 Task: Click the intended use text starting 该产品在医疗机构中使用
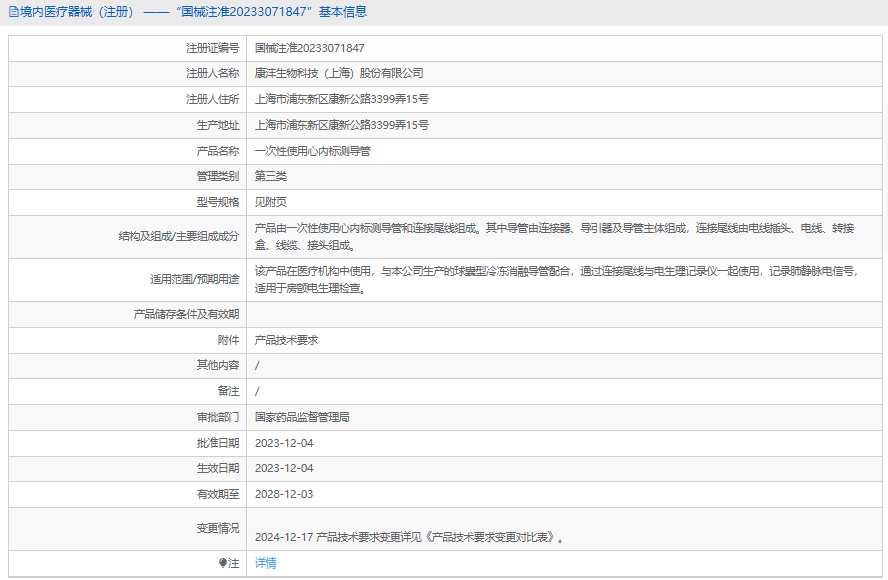[557, 280]
